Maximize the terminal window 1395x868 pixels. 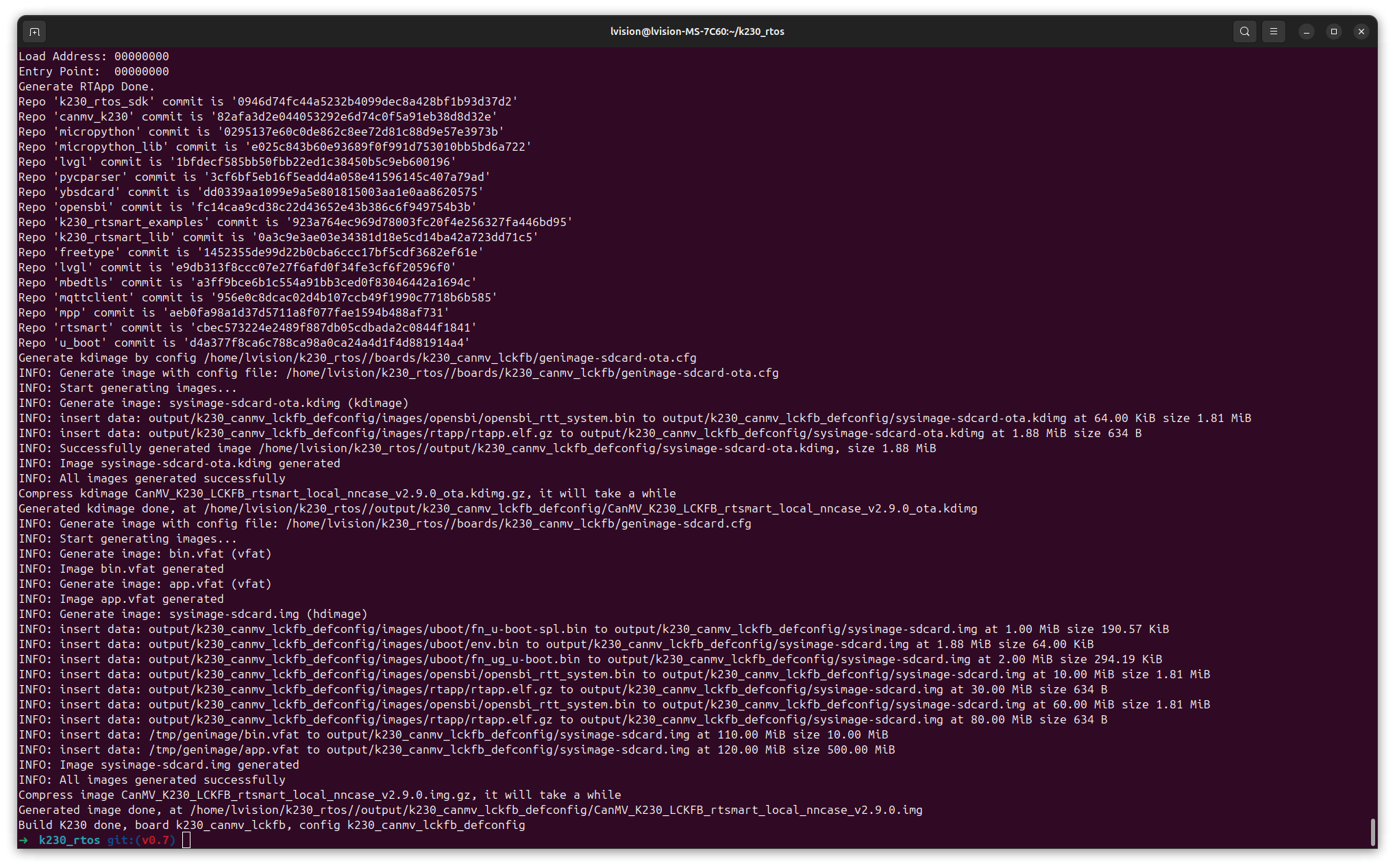click(1333, 32)
